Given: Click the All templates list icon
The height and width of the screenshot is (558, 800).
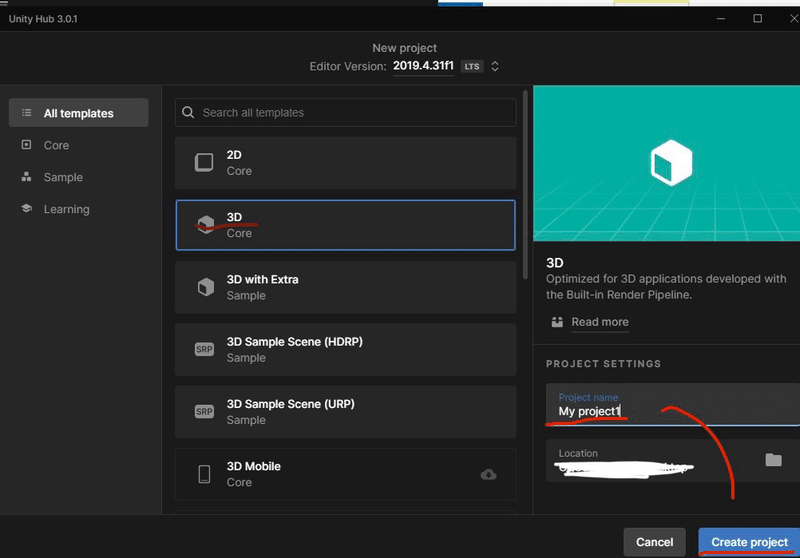Looking at the screenshot, I should click(27, 113).
